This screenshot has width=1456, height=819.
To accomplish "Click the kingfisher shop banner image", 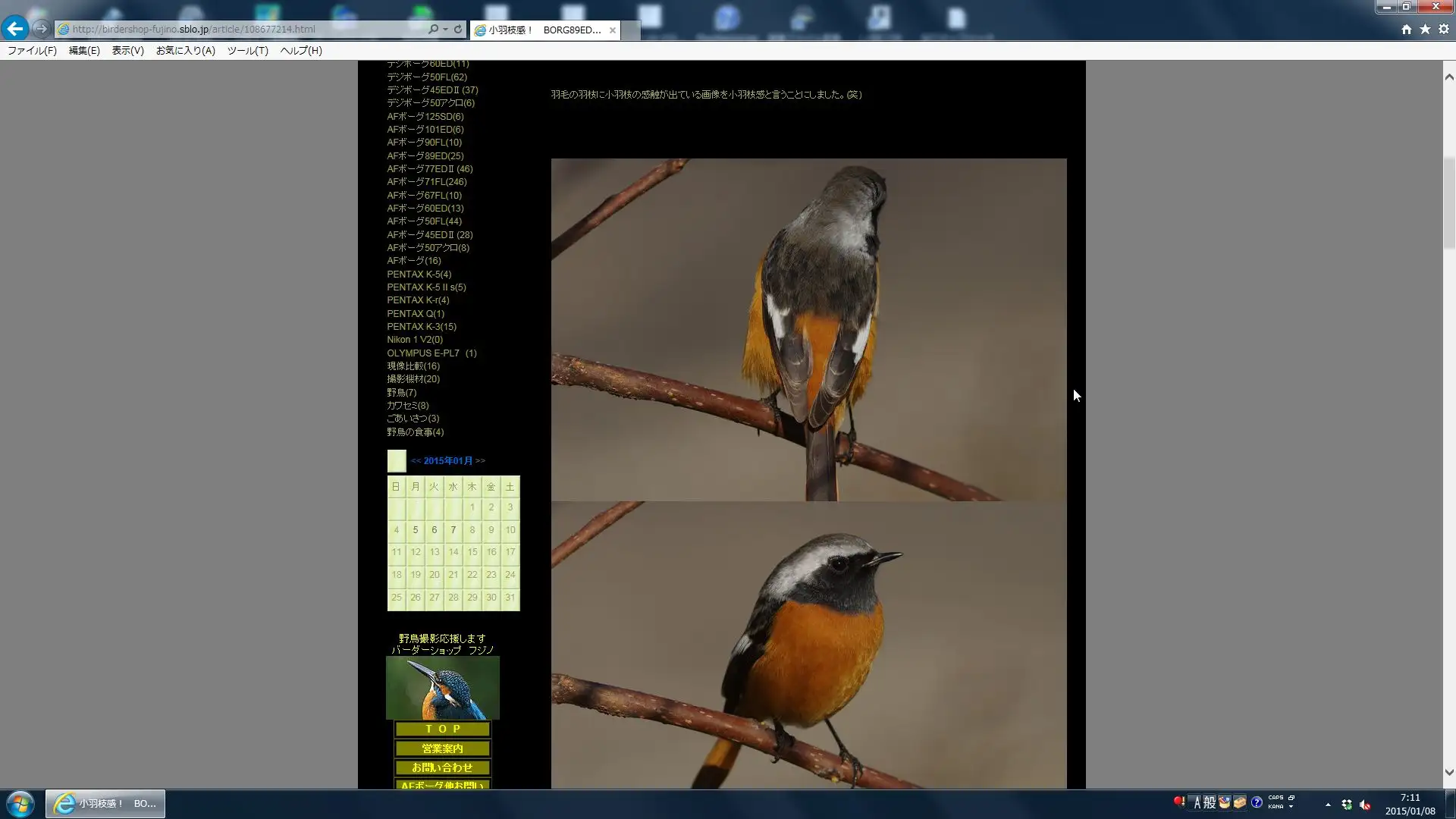I will 443,688.
